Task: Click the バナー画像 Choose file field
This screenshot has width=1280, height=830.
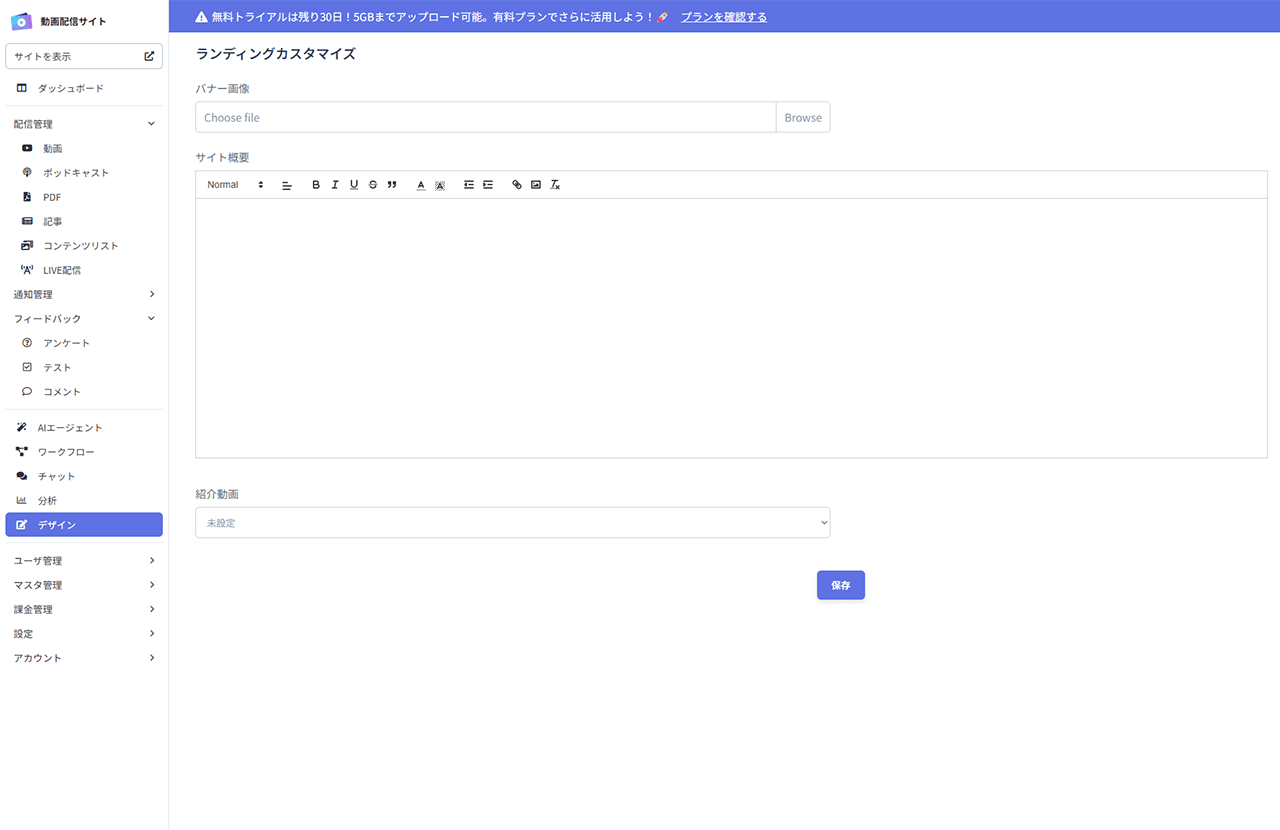Action: (485, 118)
